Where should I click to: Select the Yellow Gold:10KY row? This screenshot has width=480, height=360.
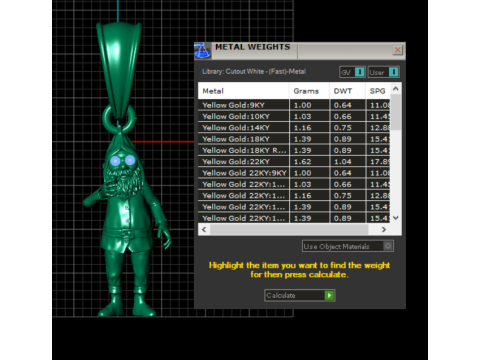(294, 116)
